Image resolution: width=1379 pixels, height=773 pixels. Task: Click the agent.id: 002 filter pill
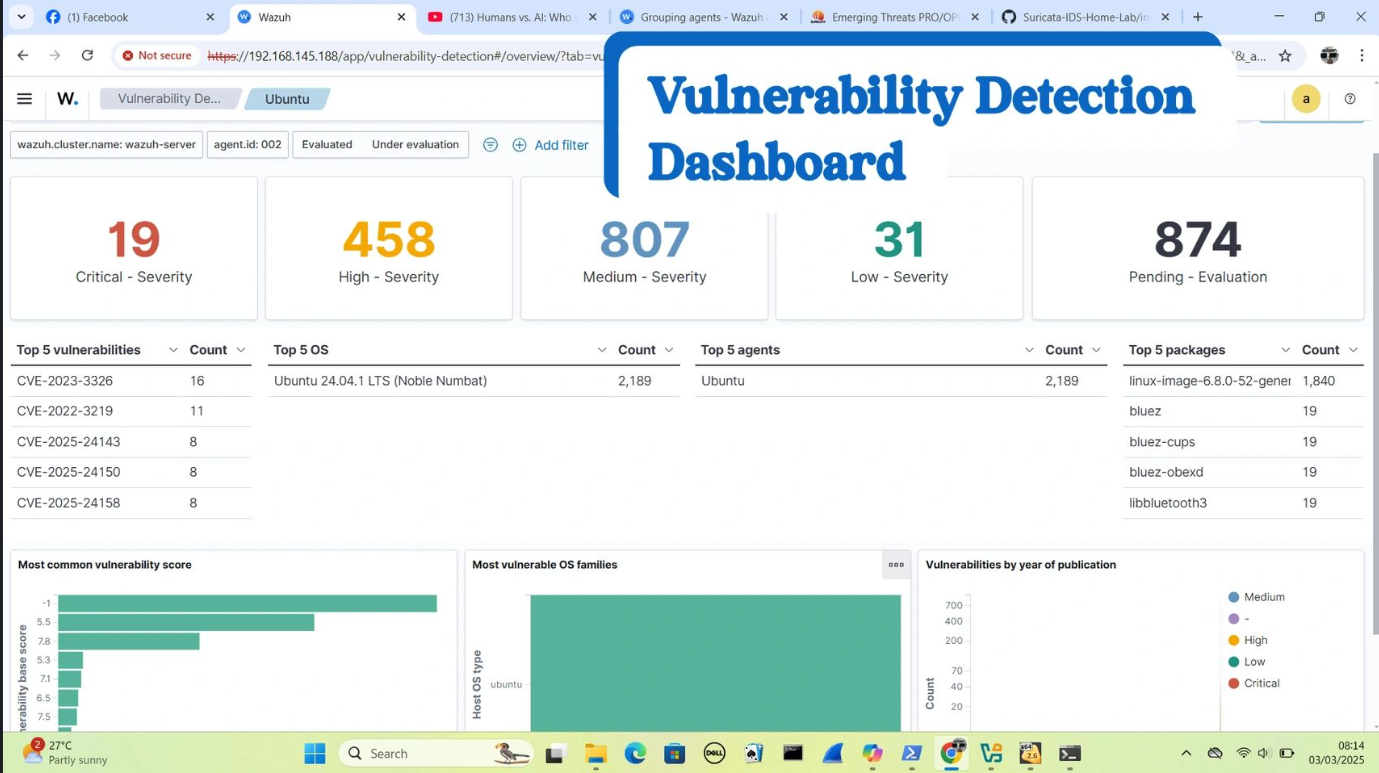click(248, 145)
